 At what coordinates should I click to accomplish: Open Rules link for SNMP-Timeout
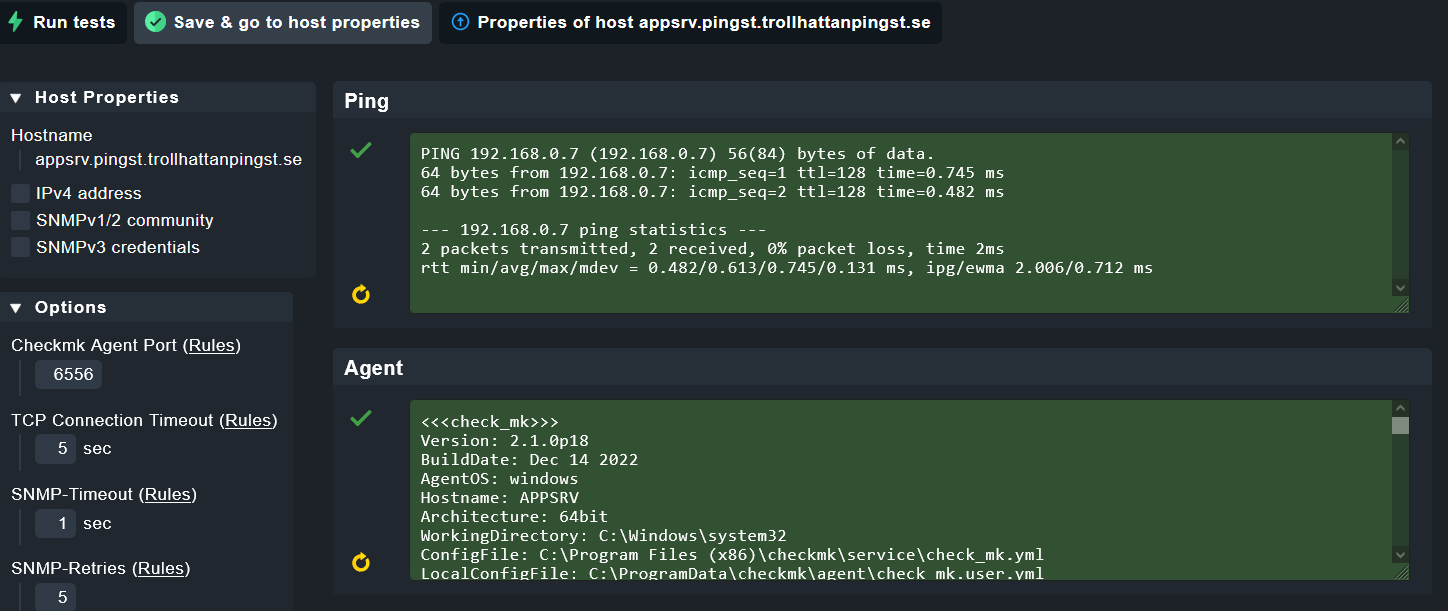(x=167, y=494)
